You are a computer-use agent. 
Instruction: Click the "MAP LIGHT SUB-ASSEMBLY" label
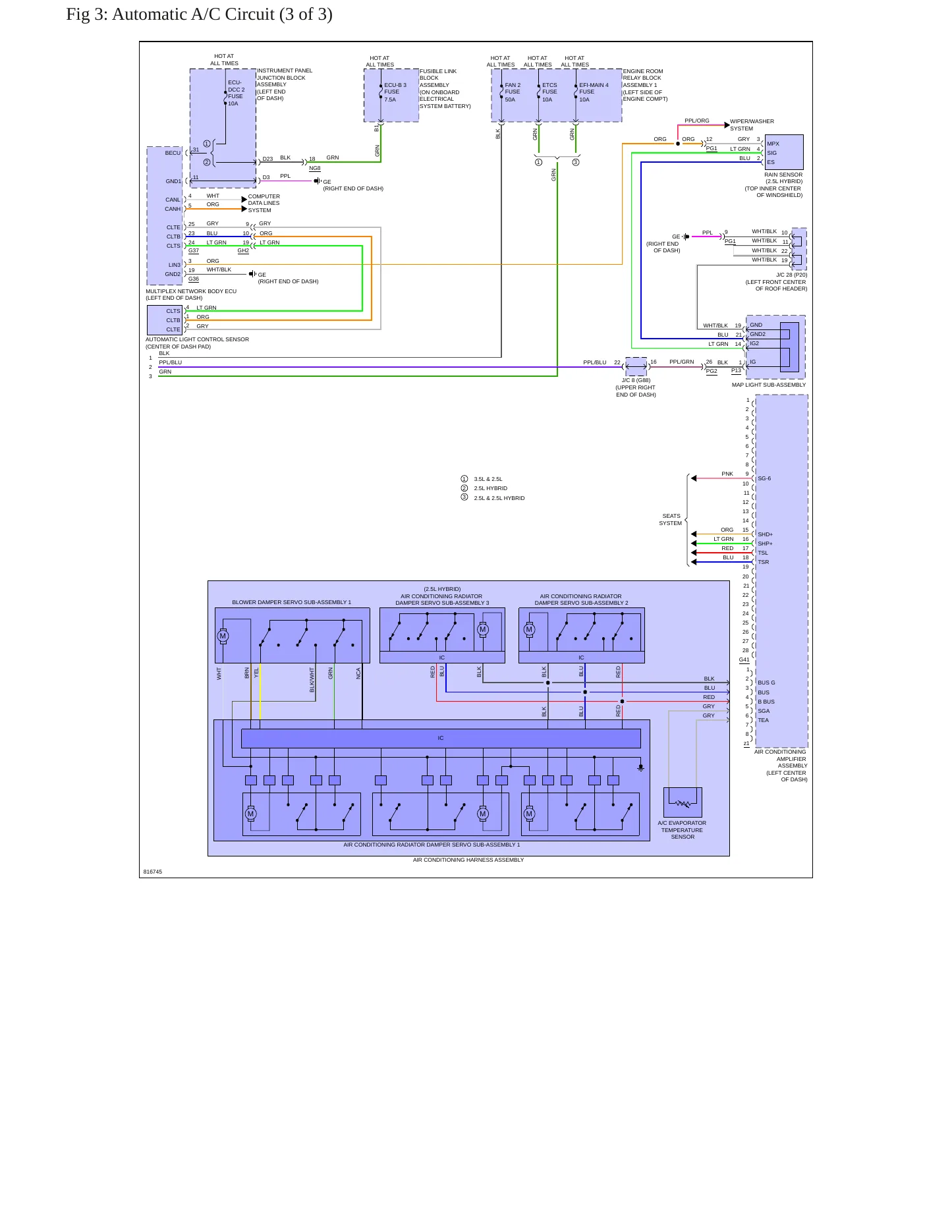768,385
